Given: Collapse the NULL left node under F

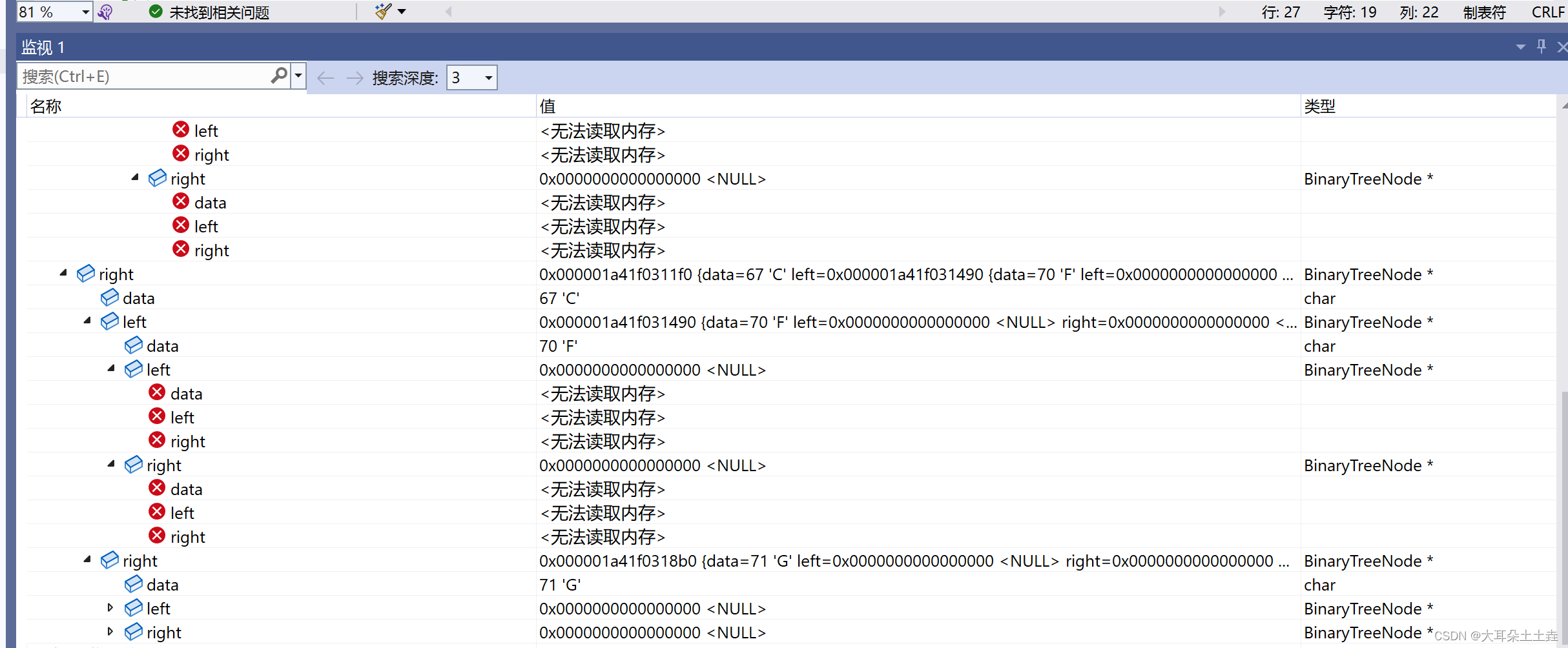Looking at the screenshot, I should click(x=111, y=369).
